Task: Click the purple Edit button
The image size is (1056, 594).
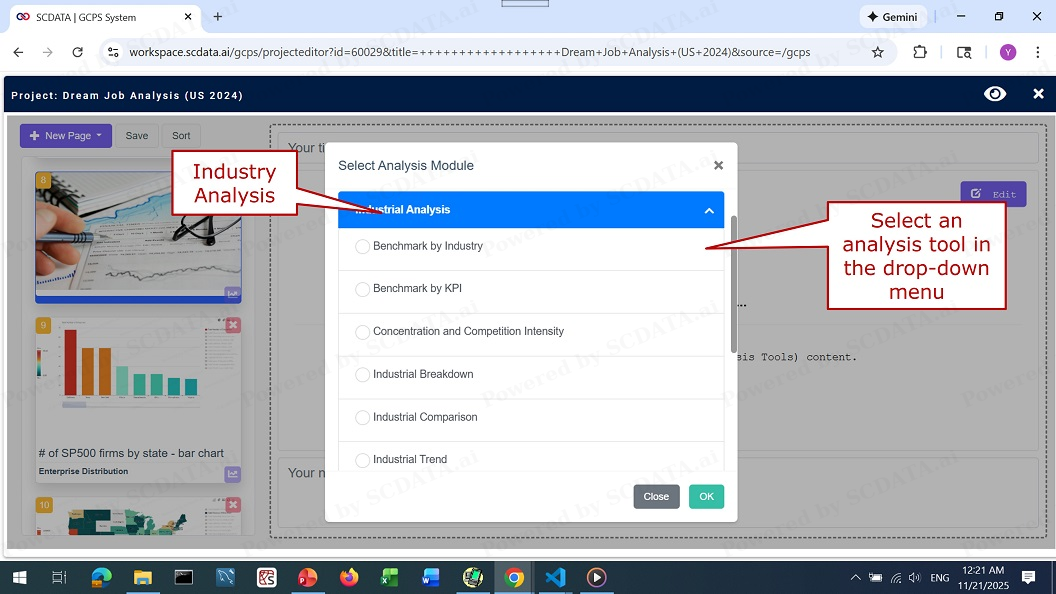Action: [992, 194]
